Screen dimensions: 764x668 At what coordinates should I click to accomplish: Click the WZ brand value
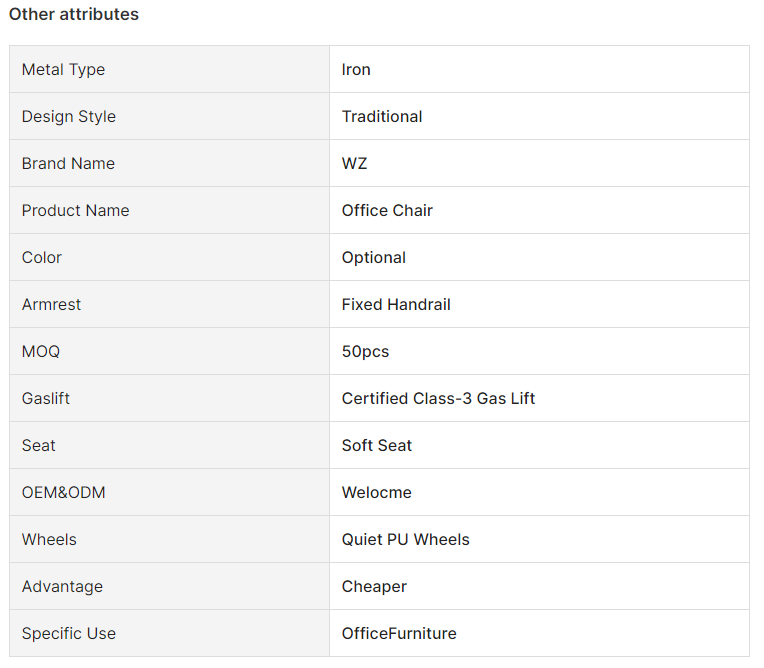(354, 163)
